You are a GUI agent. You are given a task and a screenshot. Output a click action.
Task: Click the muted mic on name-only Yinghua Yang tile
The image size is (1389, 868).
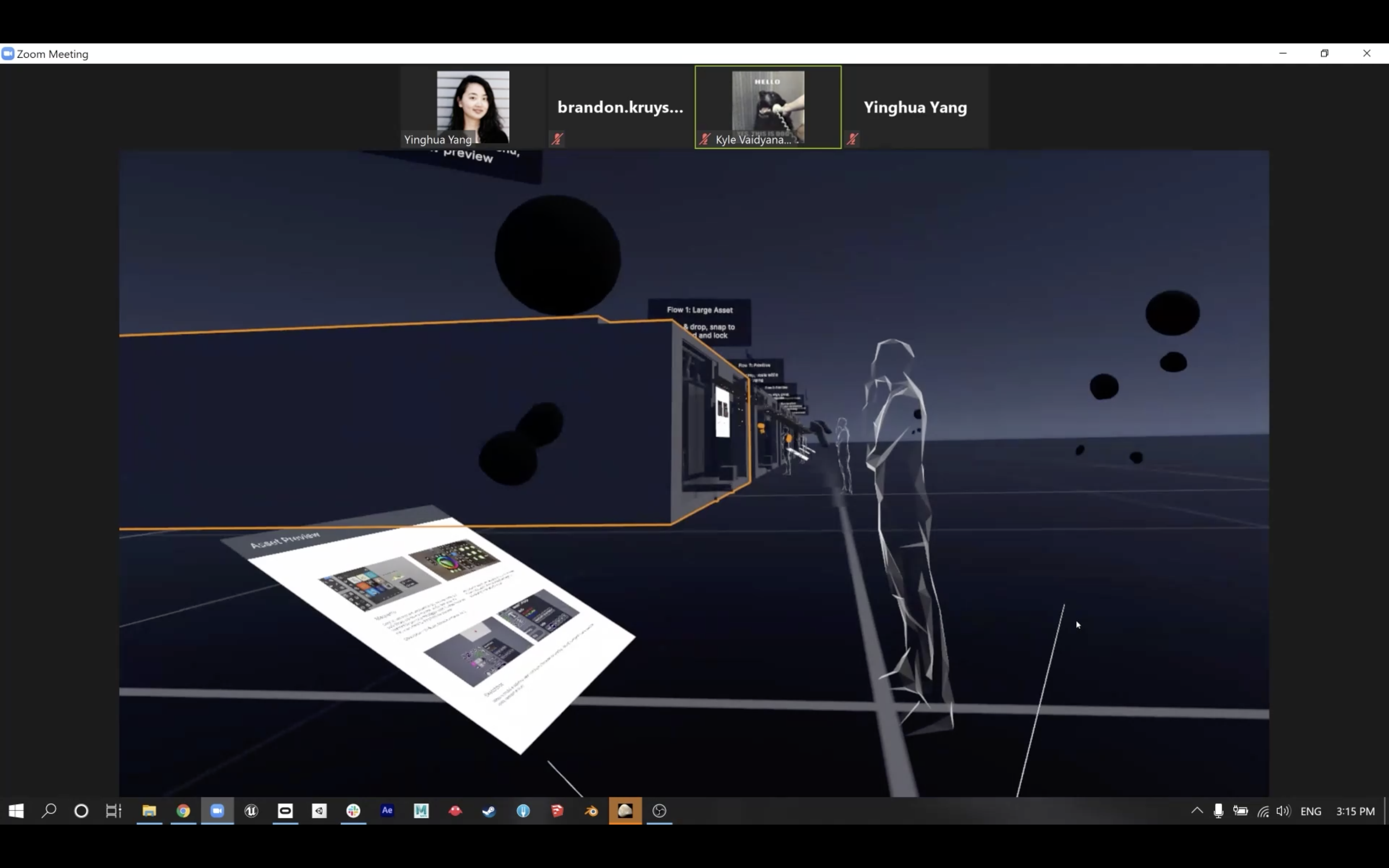coord(853,139)
